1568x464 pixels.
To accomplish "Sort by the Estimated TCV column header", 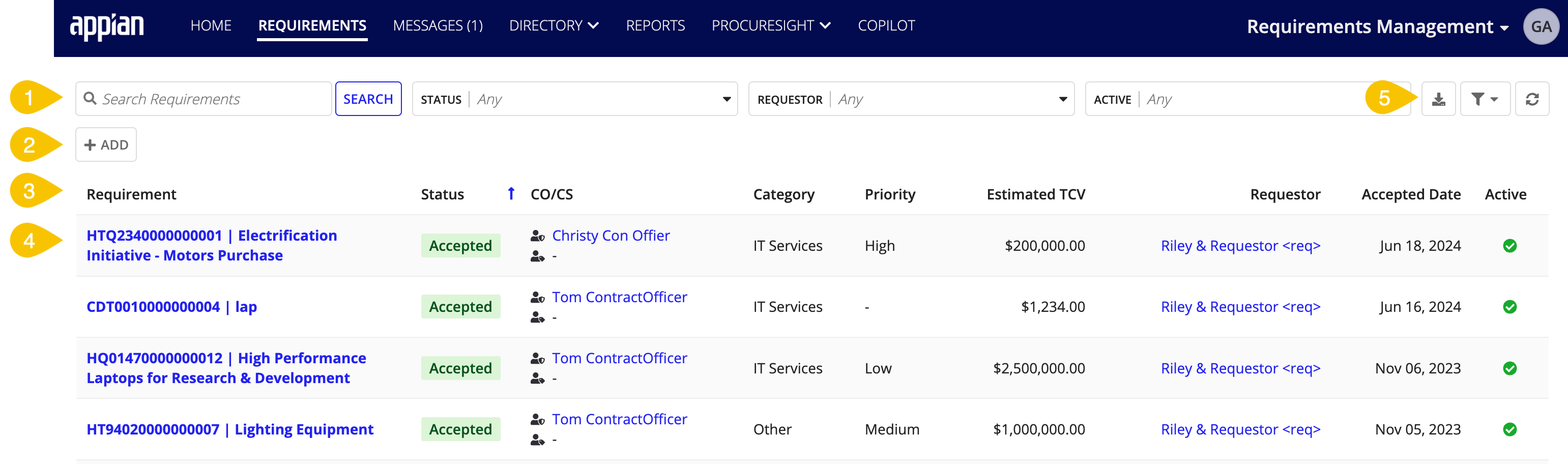I will [1035, 194].
